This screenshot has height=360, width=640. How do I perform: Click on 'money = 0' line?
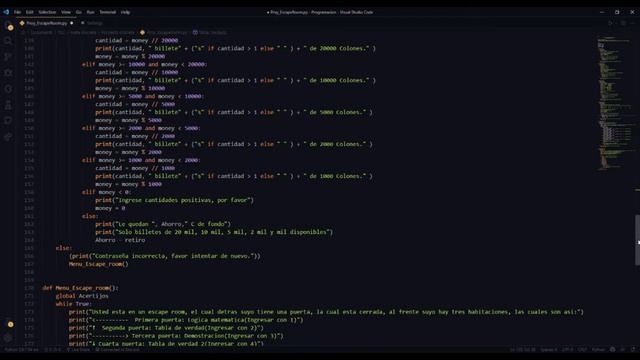pyautogui.click(x=110, y=208)
